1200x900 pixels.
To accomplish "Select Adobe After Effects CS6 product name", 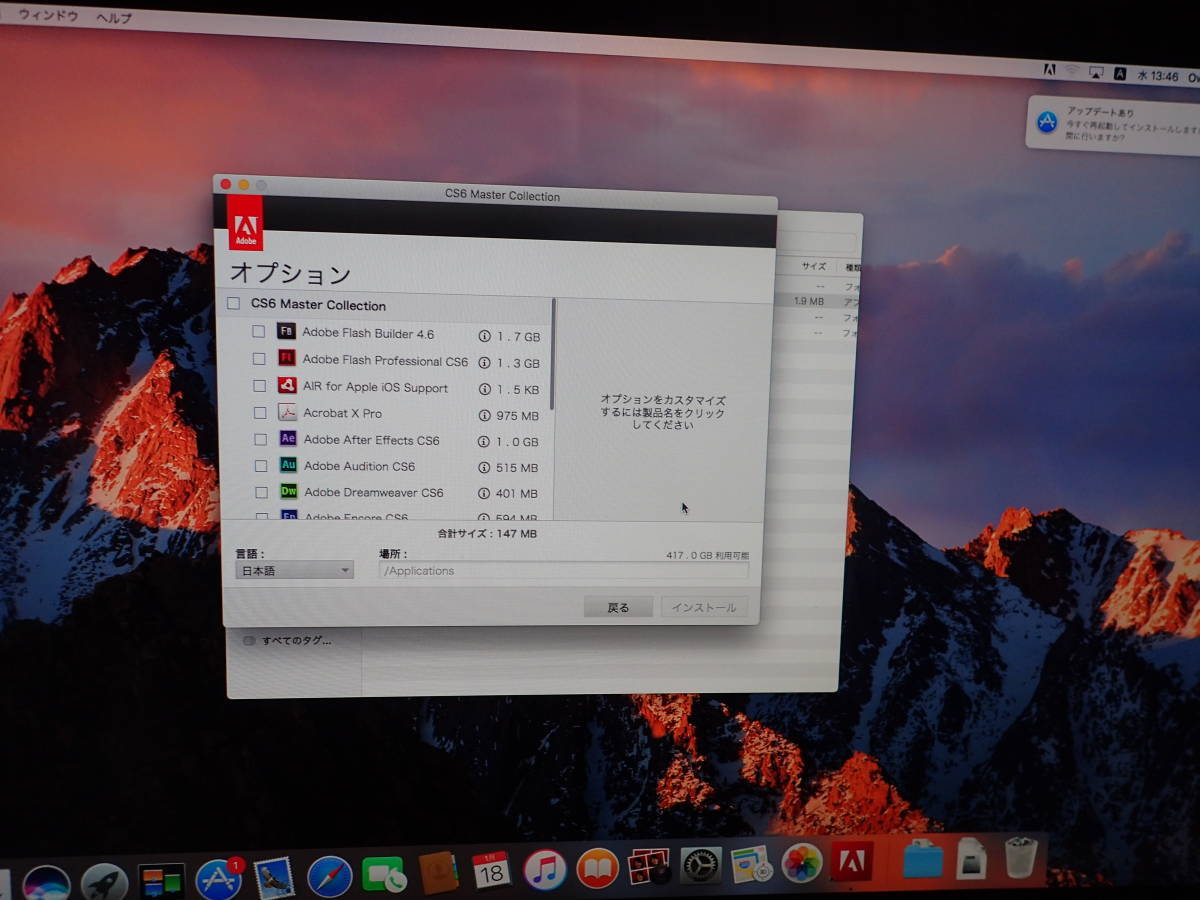I will tap(371, 440).
